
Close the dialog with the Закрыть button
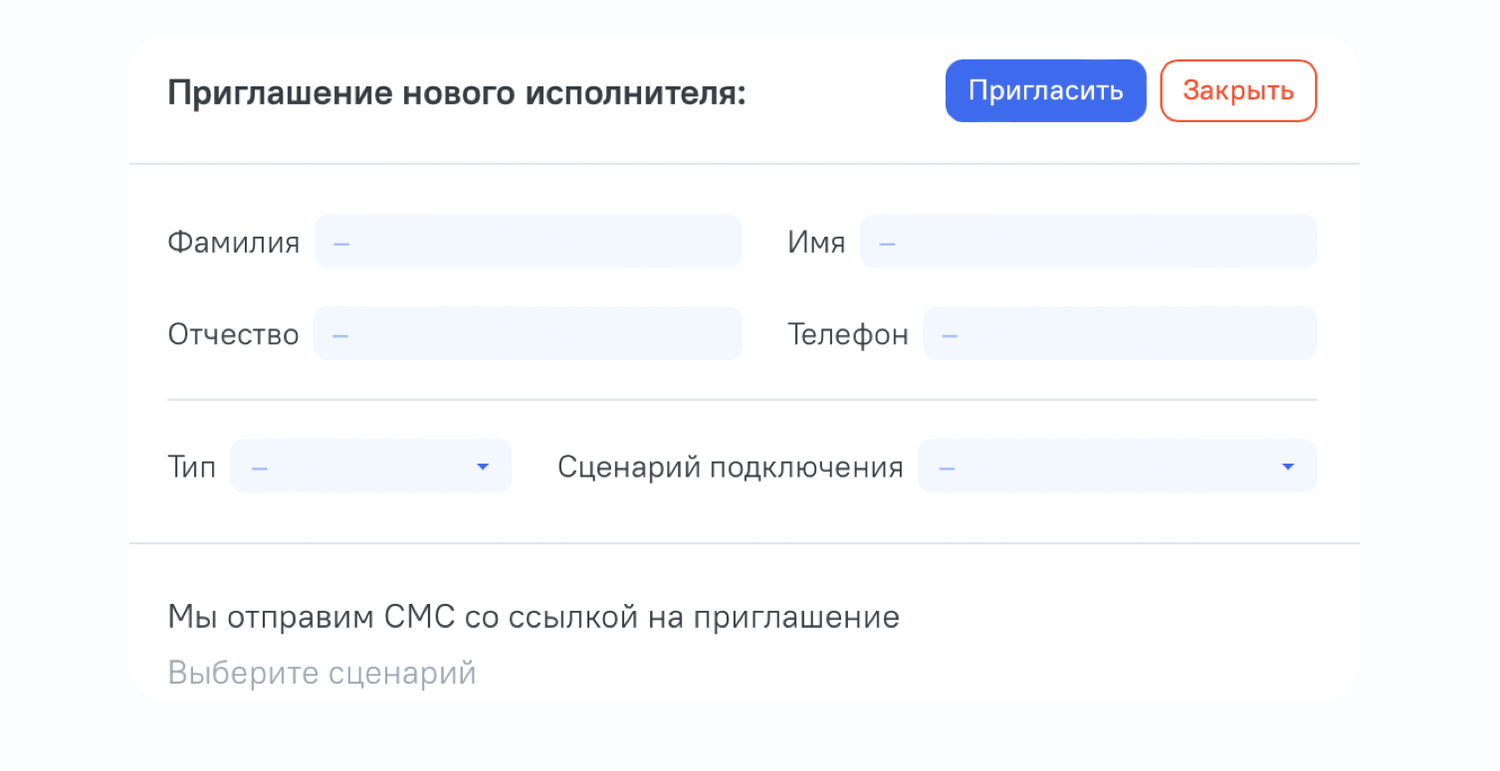[1238, 91]
